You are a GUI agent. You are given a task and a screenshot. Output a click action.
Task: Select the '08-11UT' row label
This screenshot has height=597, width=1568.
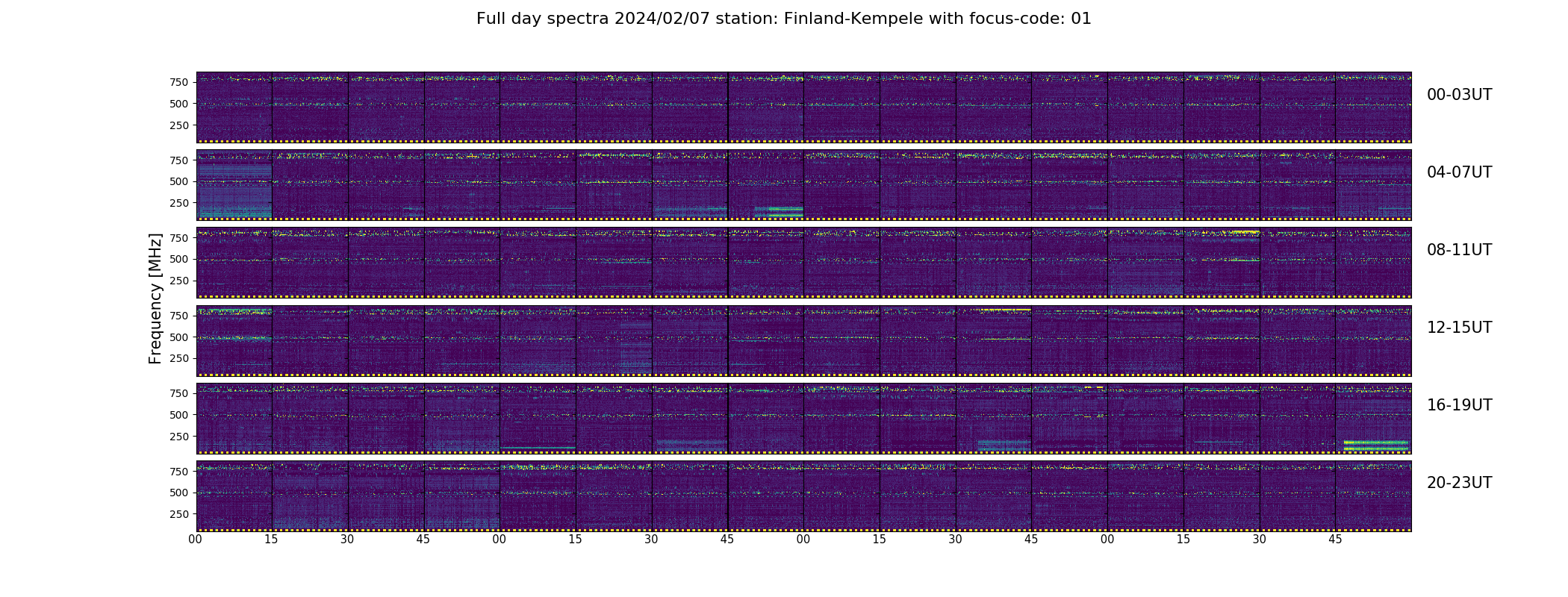[1459, 250]
